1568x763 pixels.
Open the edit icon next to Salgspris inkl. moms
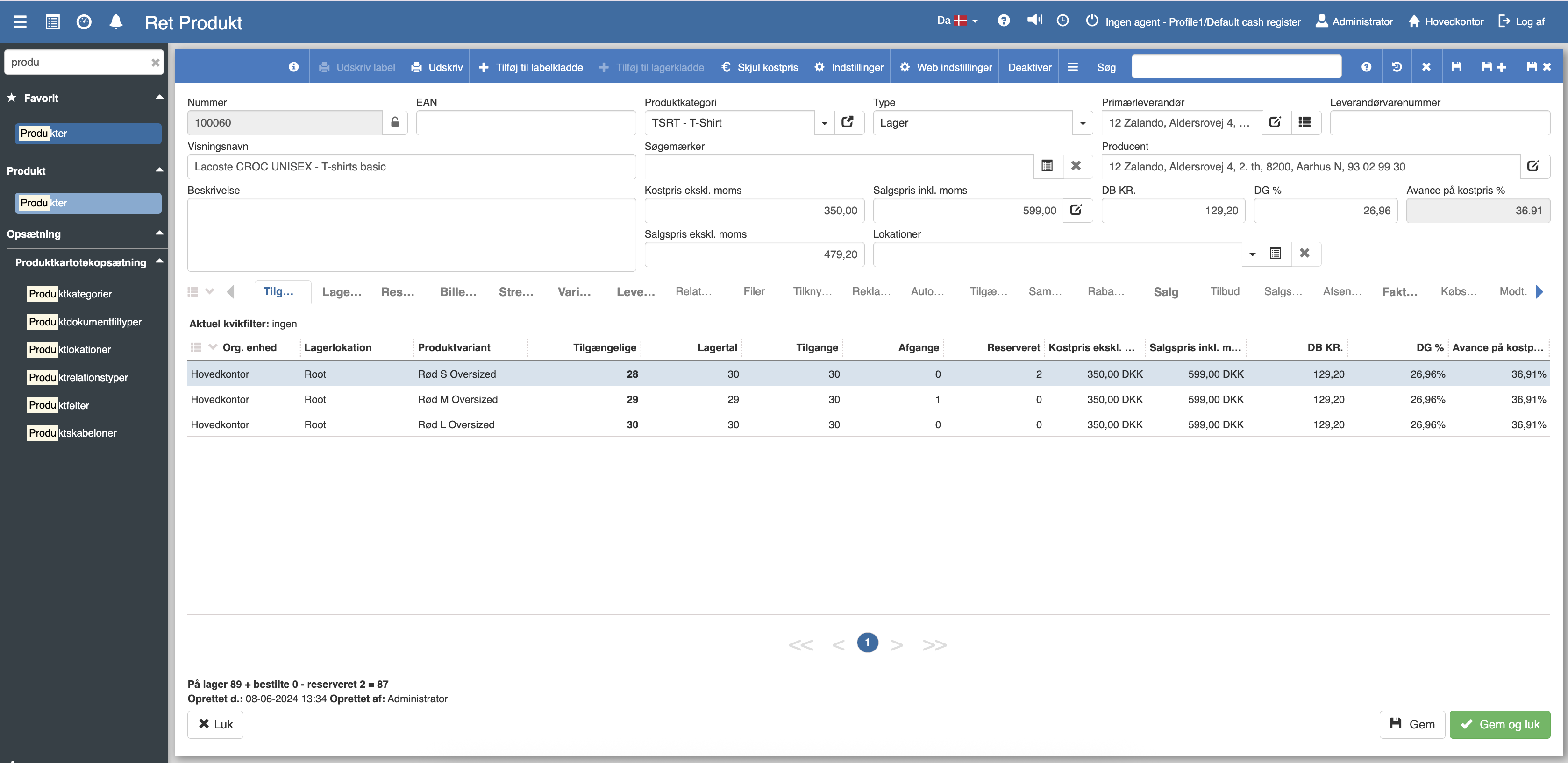click(x=1076, y=210)
